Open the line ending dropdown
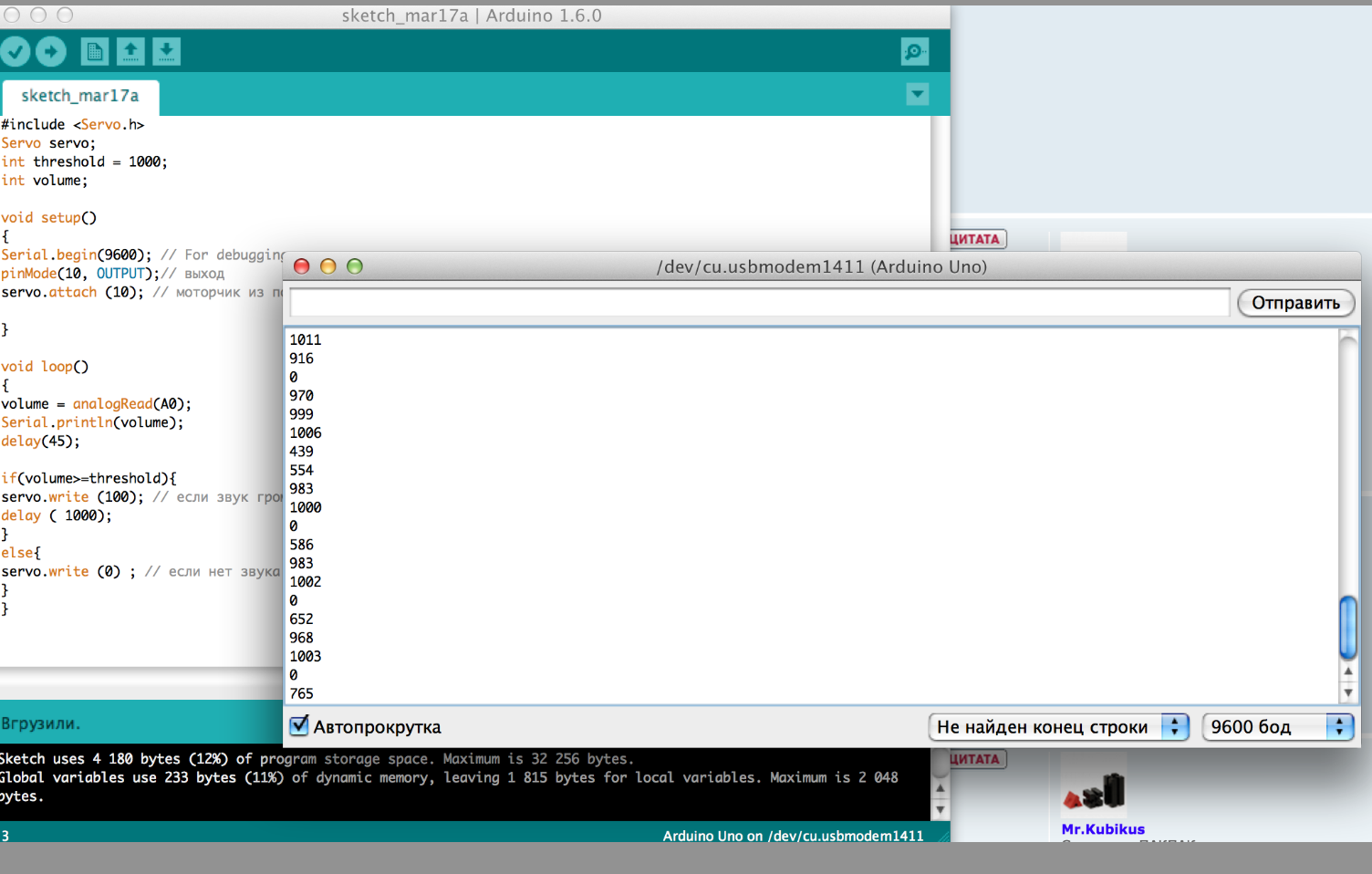1372x874 pixels. point(1058,727)
